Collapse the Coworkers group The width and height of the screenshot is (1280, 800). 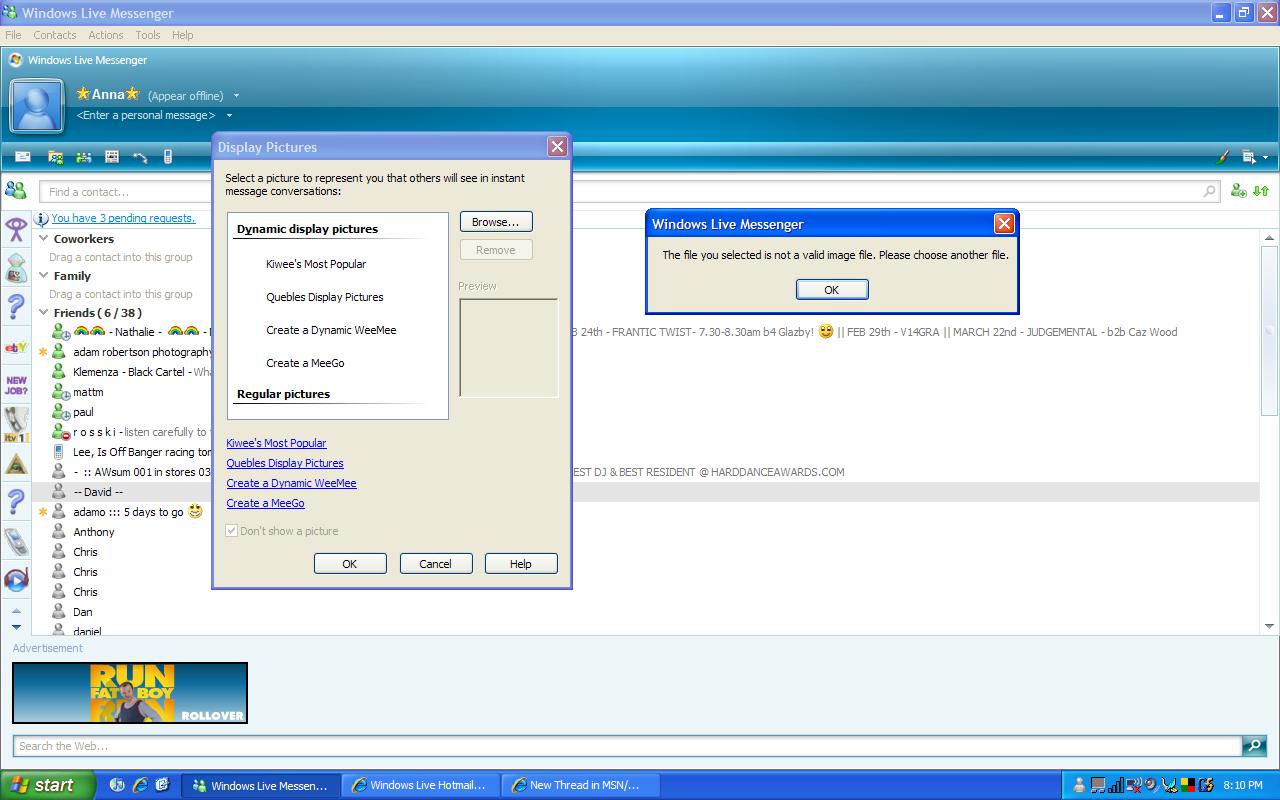44,239
